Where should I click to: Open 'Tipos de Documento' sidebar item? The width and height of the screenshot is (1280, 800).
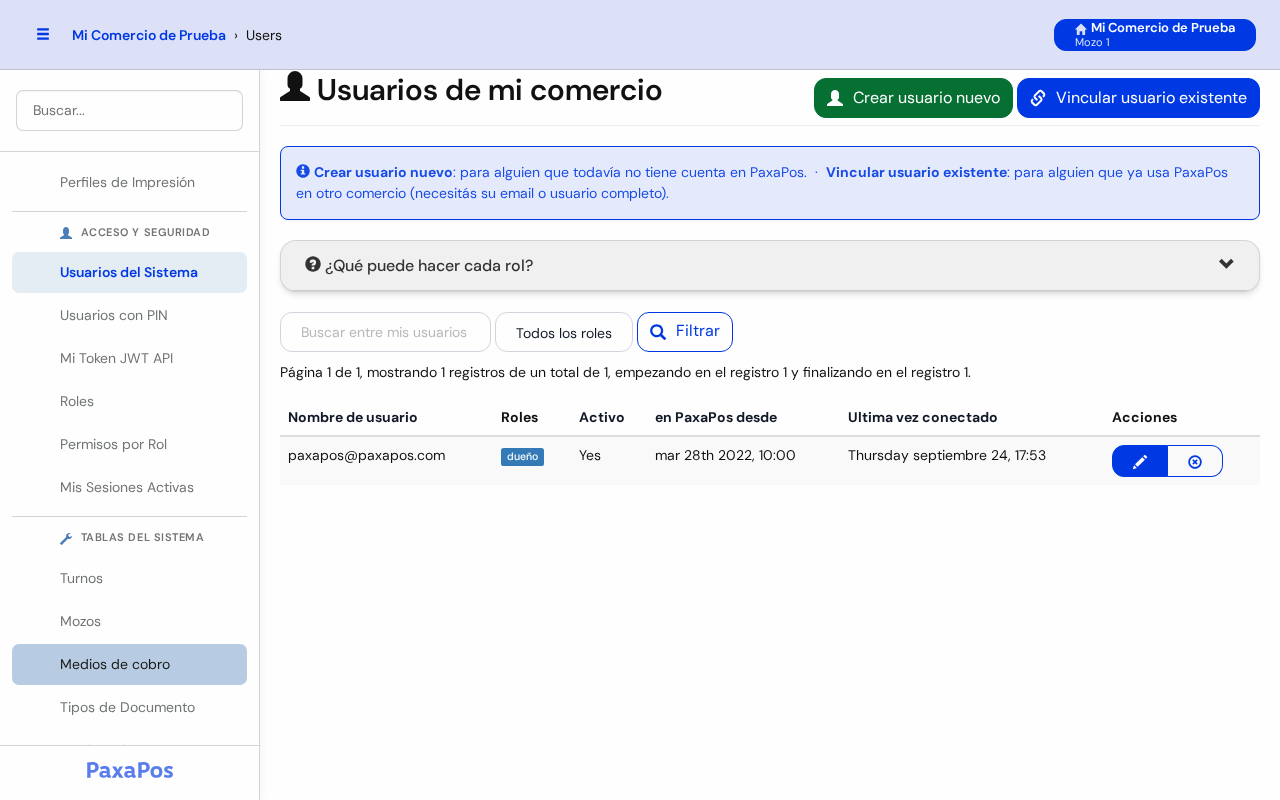pos(129,707)
